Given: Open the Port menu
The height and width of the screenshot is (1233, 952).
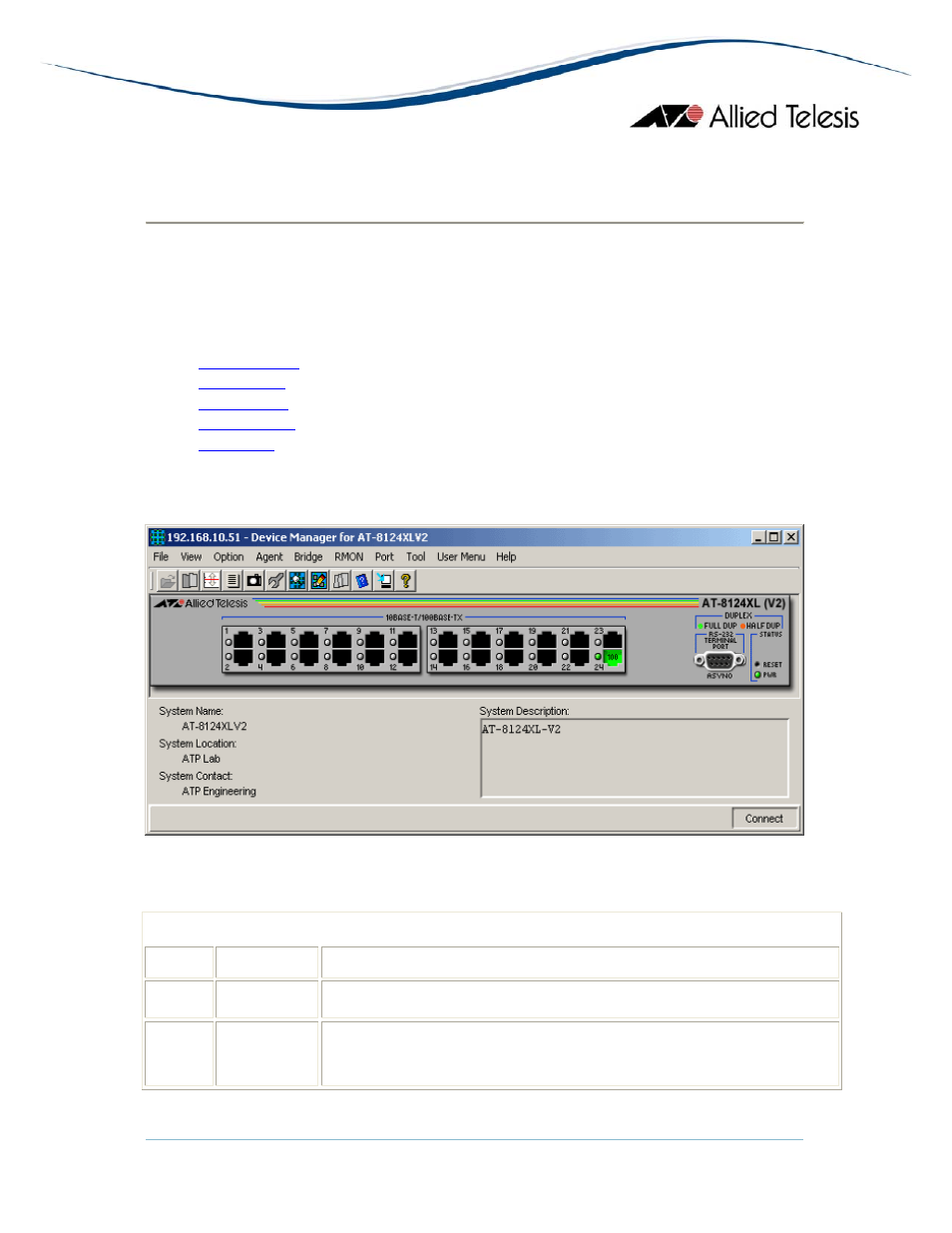Looking at the screenshot, I should 384,557.
